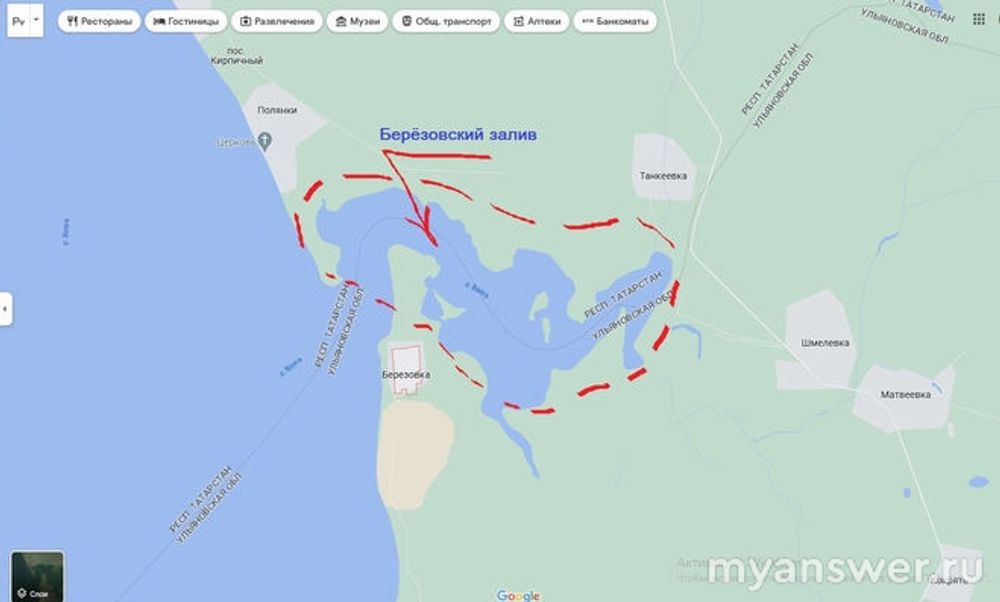
Task: Click the Матвеевка settlement label
Action: click(905, 395)
